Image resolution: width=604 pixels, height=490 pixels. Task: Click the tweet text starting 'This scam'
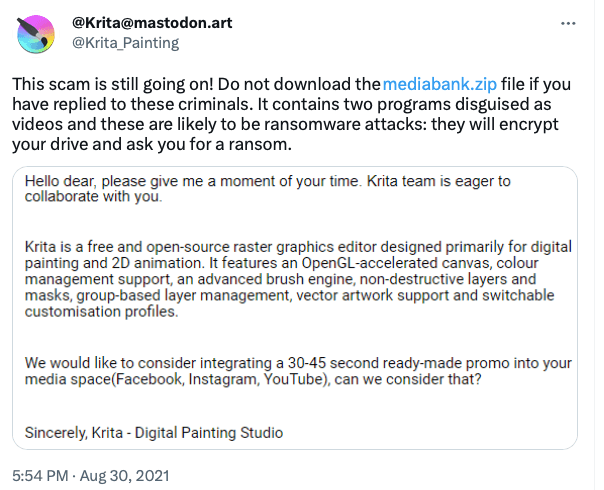coord(291,114)
